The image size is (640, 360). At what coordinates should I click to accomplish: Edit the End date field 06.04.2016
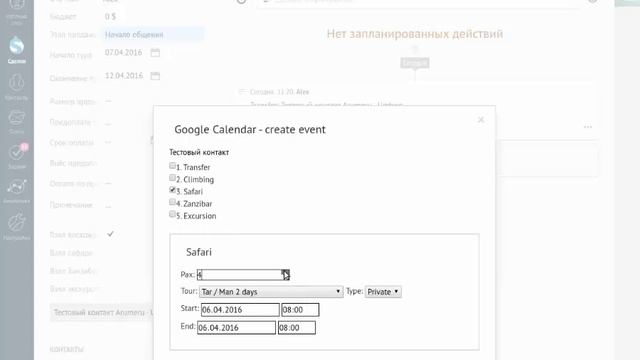(236, 328)
